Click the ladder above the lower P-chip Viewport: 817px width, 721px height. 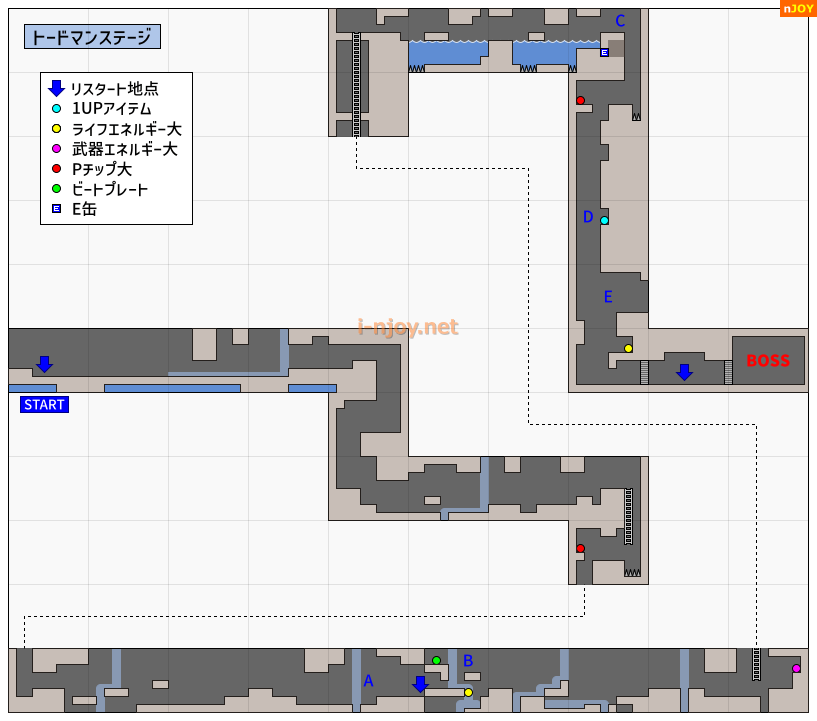click(x=628, y=517)
